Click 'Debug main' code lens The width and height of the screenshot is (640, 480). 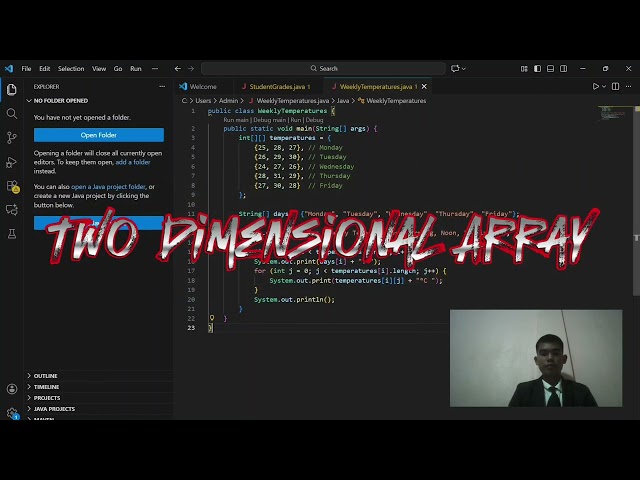[269, 120]
